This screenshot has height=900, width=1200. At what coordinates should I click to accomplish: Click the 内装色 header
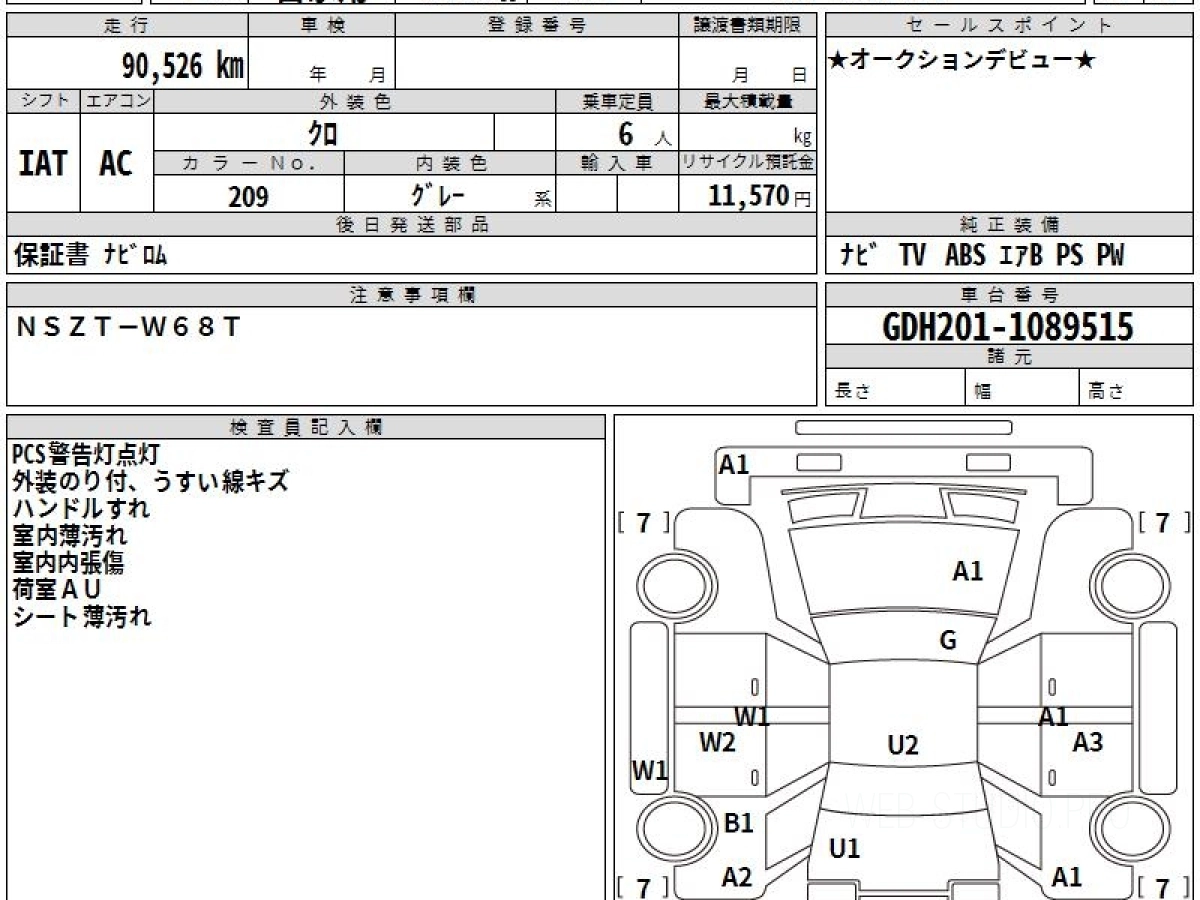(450, 163)
